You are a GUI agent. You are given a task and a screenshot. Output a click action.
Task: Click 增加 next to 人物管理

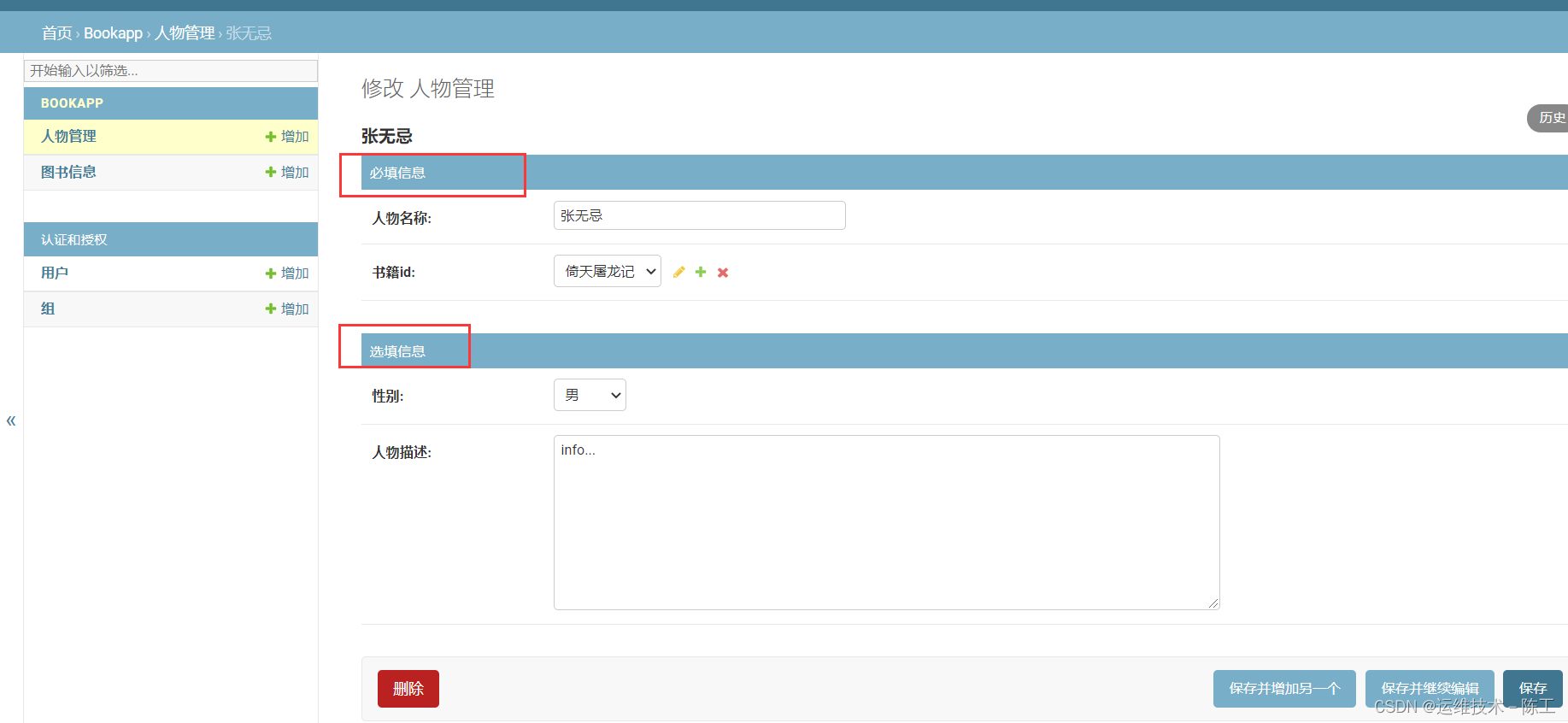pos(287,137)
